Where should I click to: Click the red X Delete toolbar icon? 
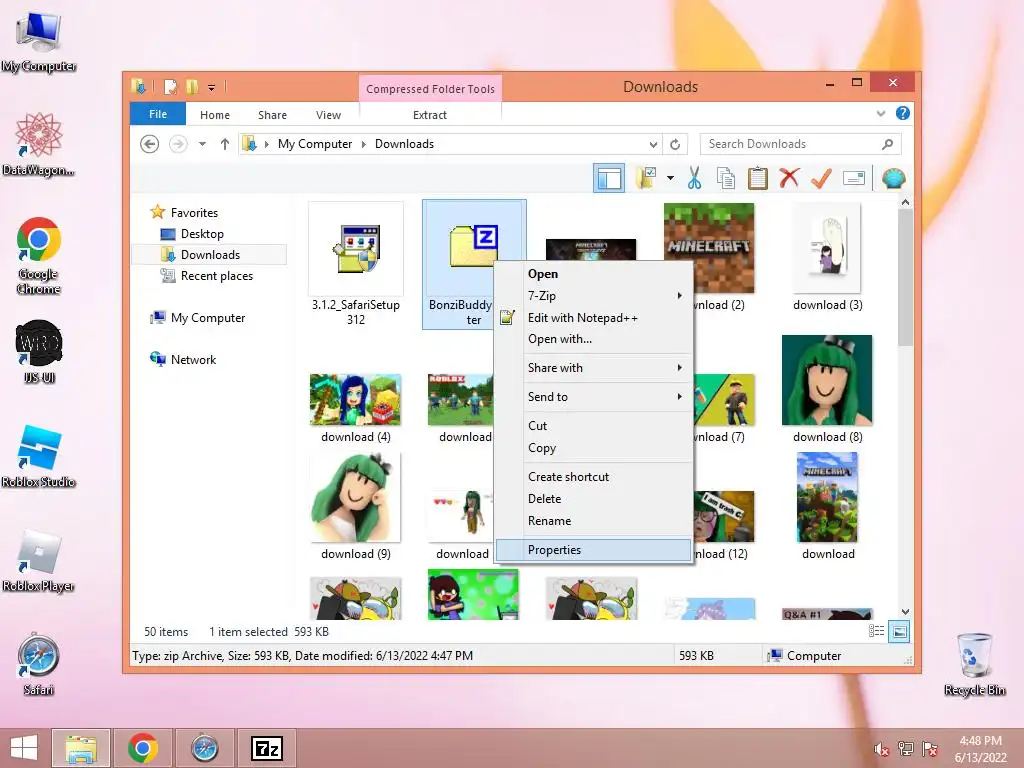click(x=789, y=178)
